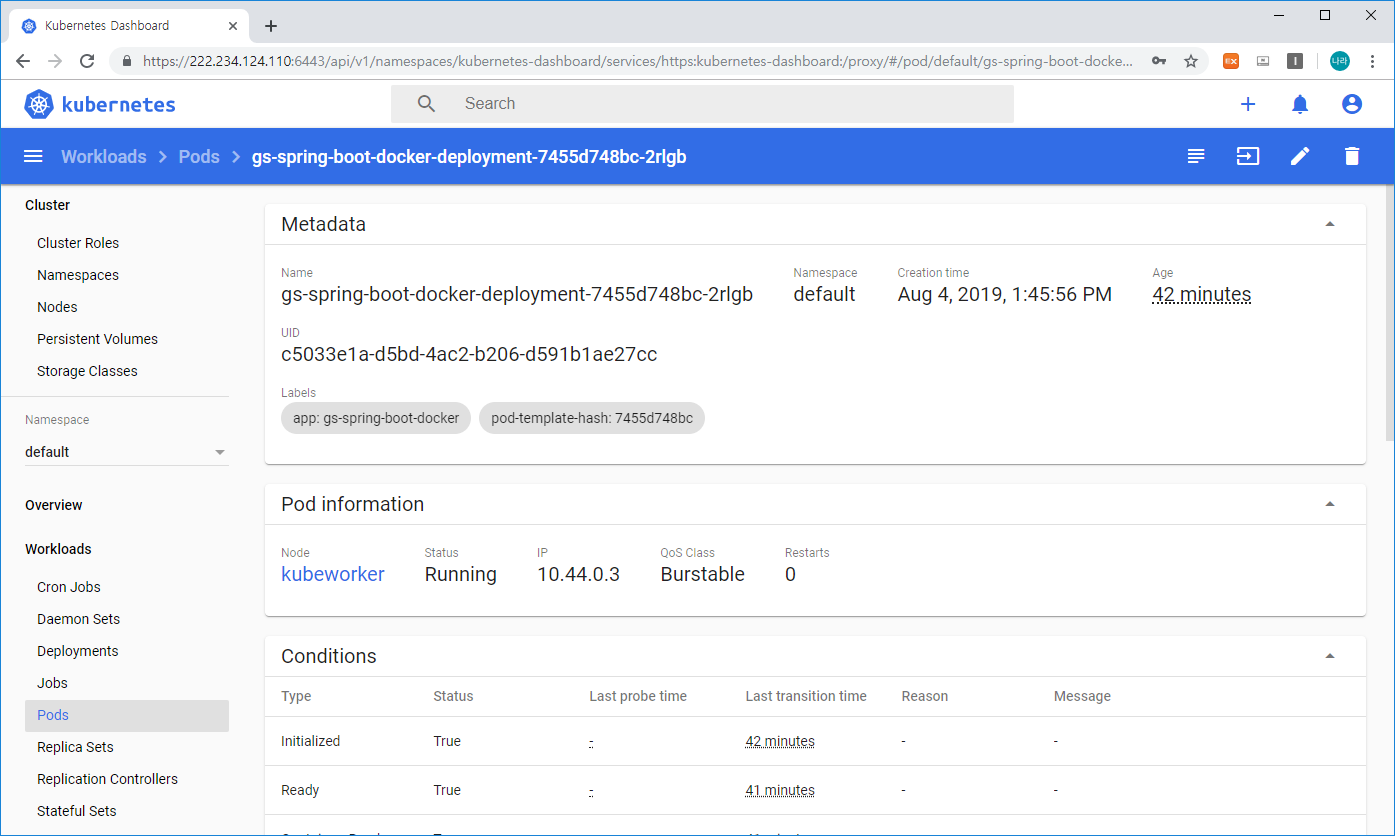Image resolution: width=1395 pixels, height=836 pixels.
Task: Open Cluster Roles in sidebar
Action: (78, 243)
